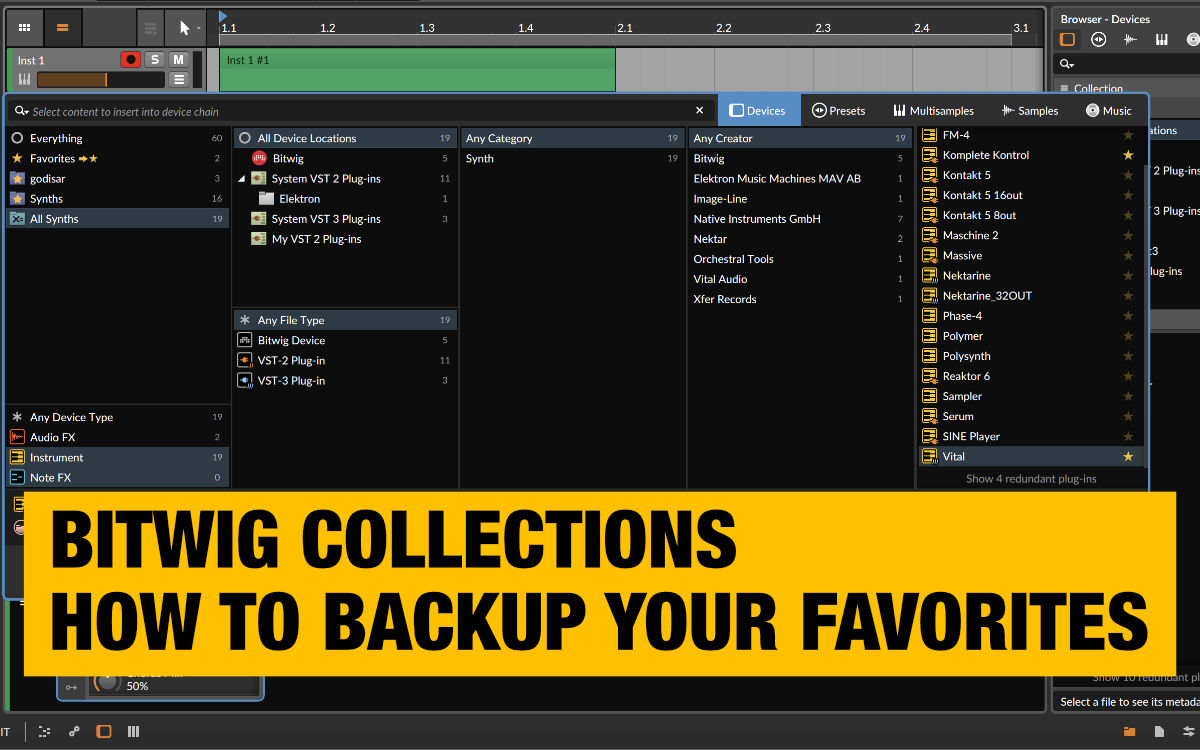Switch to the Multisamples tab
Screen dimensions: 1200x750
(934, 110)
